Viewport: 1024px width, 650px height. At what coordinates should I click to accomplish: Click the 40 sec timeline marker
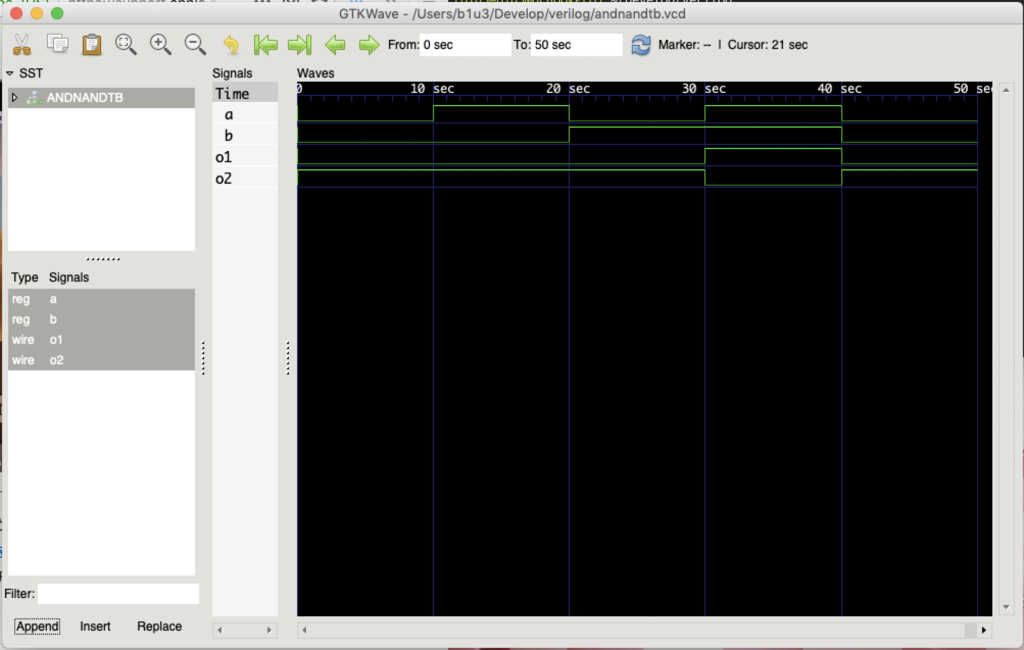839,89
